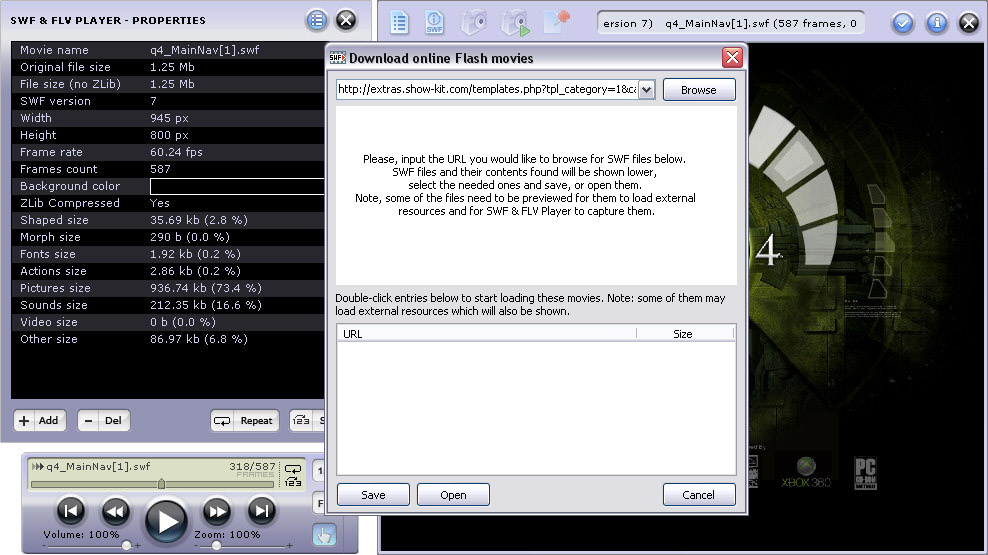The height and width of the screenshot is (555, 988).
Task: Open the SWF info icon in toolbar
Action: click(x=434, y=23)
